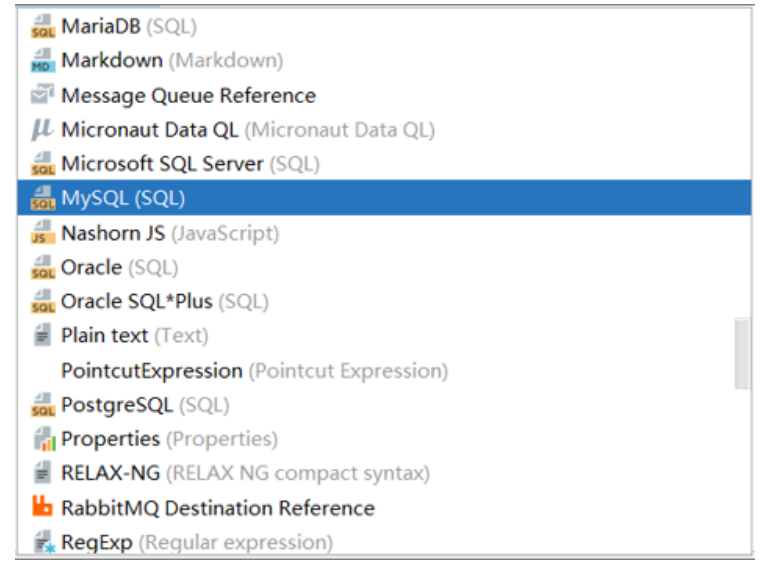
Task: Click the MariaDB SQL file icon
Action: (43, 27)
